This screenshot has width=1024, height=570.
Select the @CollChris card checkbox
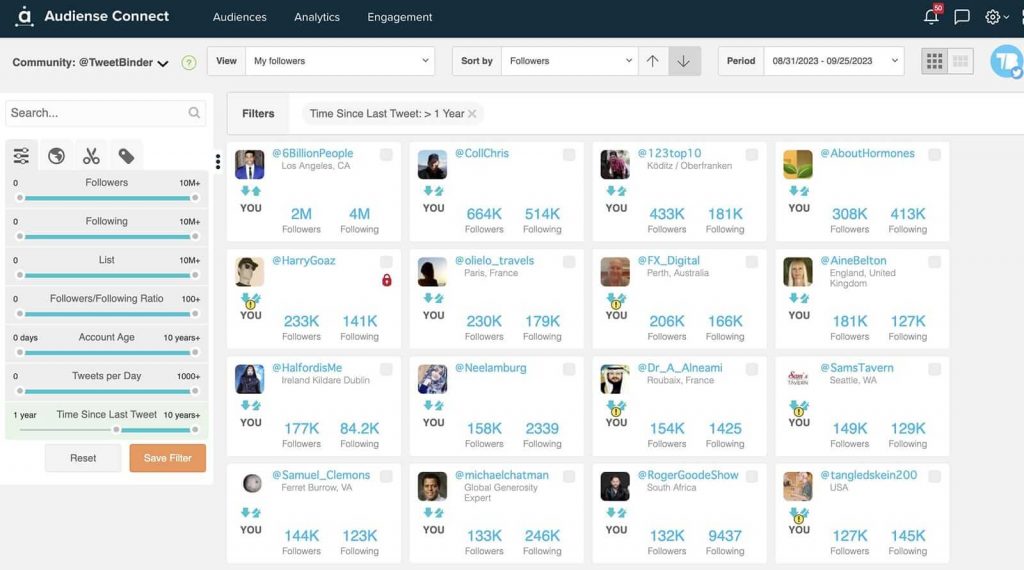click(x=569, y=154)
